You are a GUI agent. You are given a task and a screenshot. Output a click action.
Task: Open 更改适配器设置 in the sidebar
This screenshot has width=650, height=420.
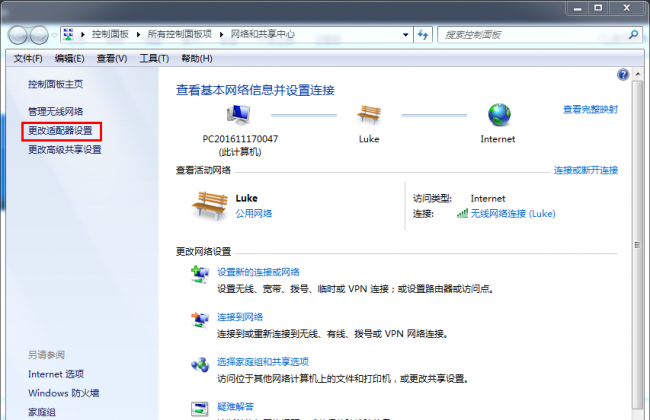pyautogui.click(x=60, y=131)
